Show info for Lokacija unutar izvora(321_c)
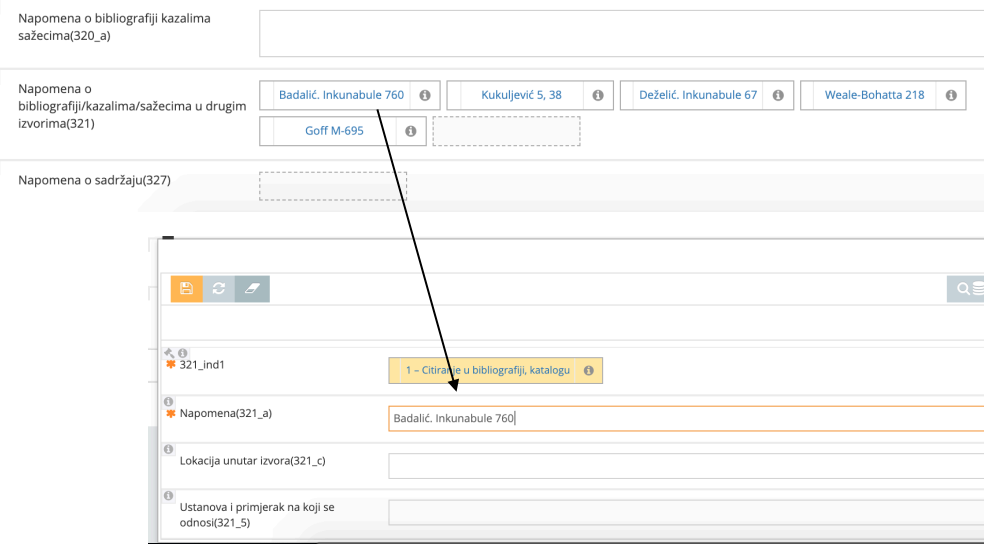Screen dimensions: 984x556 point(168,449)
